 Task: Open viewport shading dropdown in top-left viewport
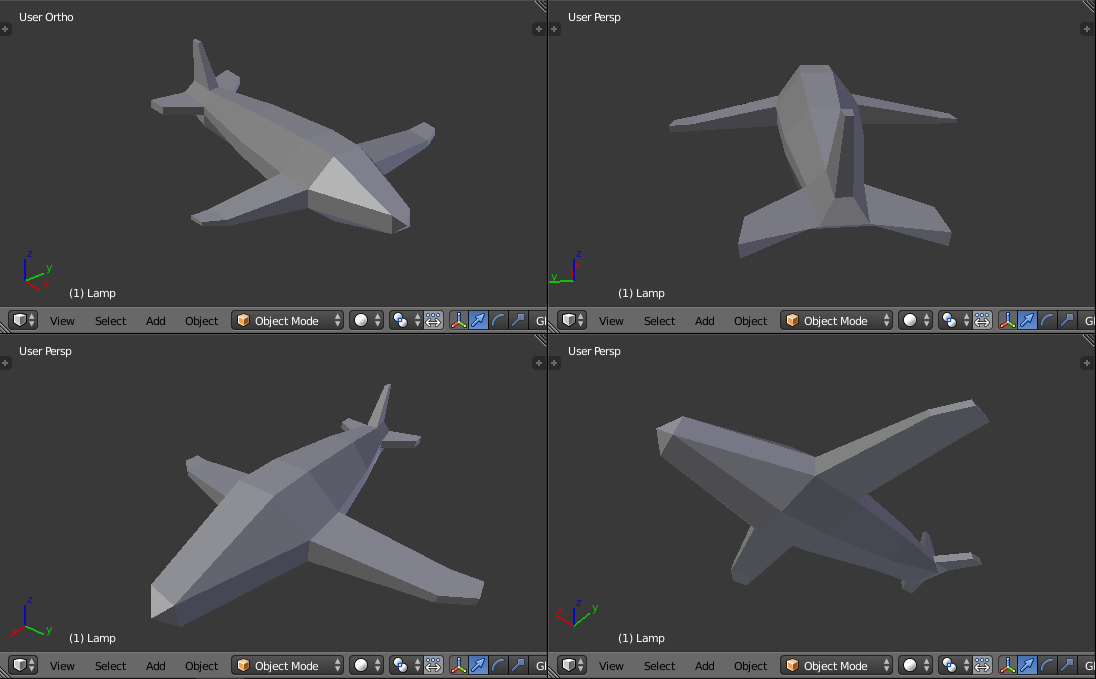coord(366,320)
